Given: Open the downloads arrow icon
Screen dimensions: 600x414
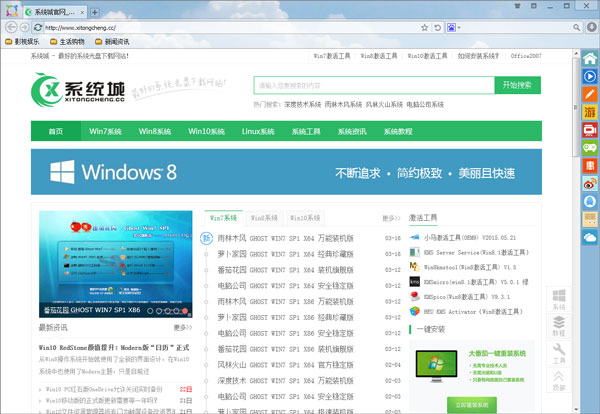Looking at the screenshot, I should [x=592, y=27].
